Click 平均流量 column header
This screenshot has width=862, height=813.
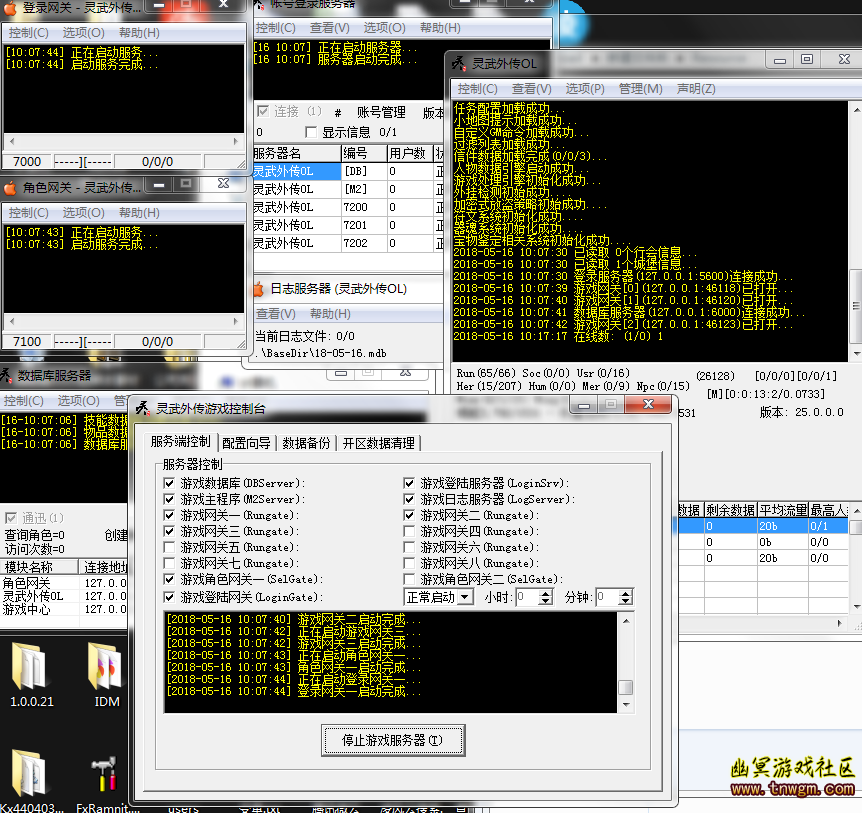tap(783, 510)
